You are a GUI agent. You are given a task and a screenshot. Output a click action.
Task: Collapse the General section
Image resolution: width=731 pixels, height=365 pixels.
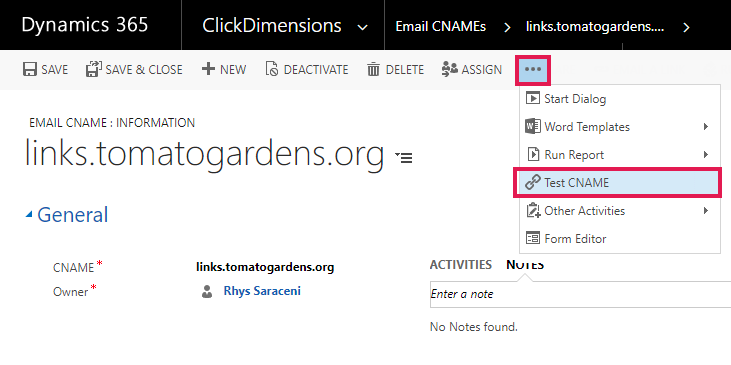(x=29, y=215)
